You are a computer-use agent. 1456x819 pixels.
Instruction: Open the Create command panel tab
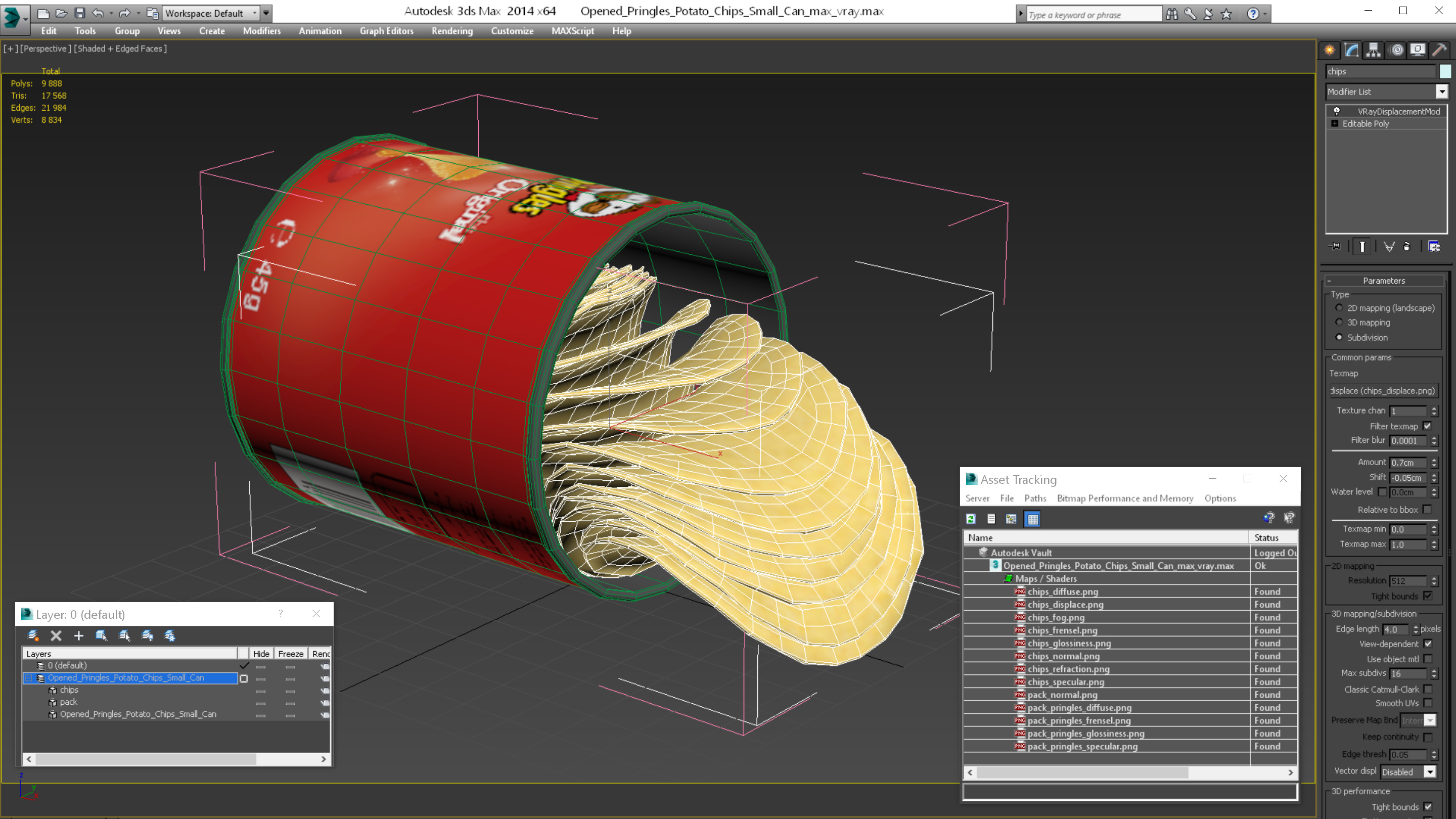(1330, 51)
